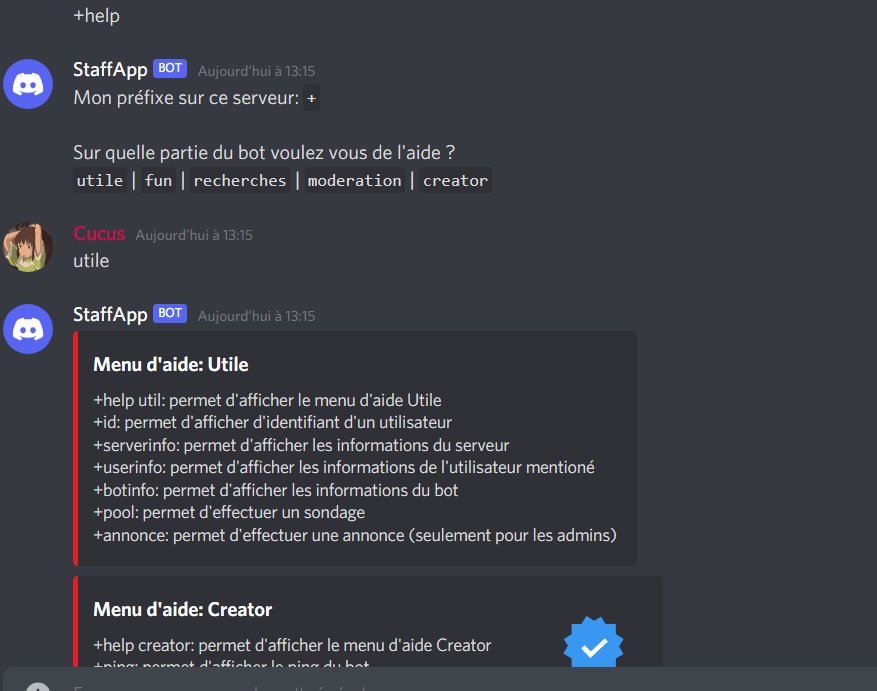Open the attachment plus icon in message bar
The width and height of the screenshot is (877, 691).
click(x=38, y=687)
